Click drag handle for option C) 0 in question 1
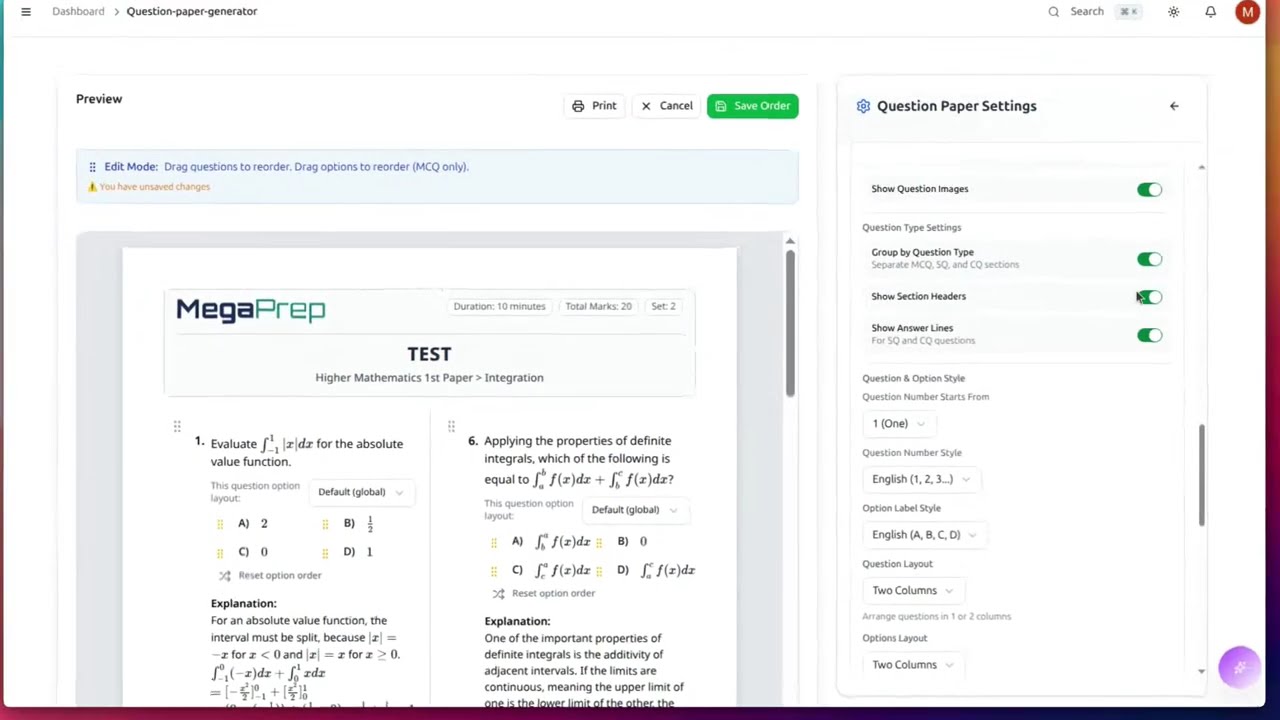 point(220,552)
